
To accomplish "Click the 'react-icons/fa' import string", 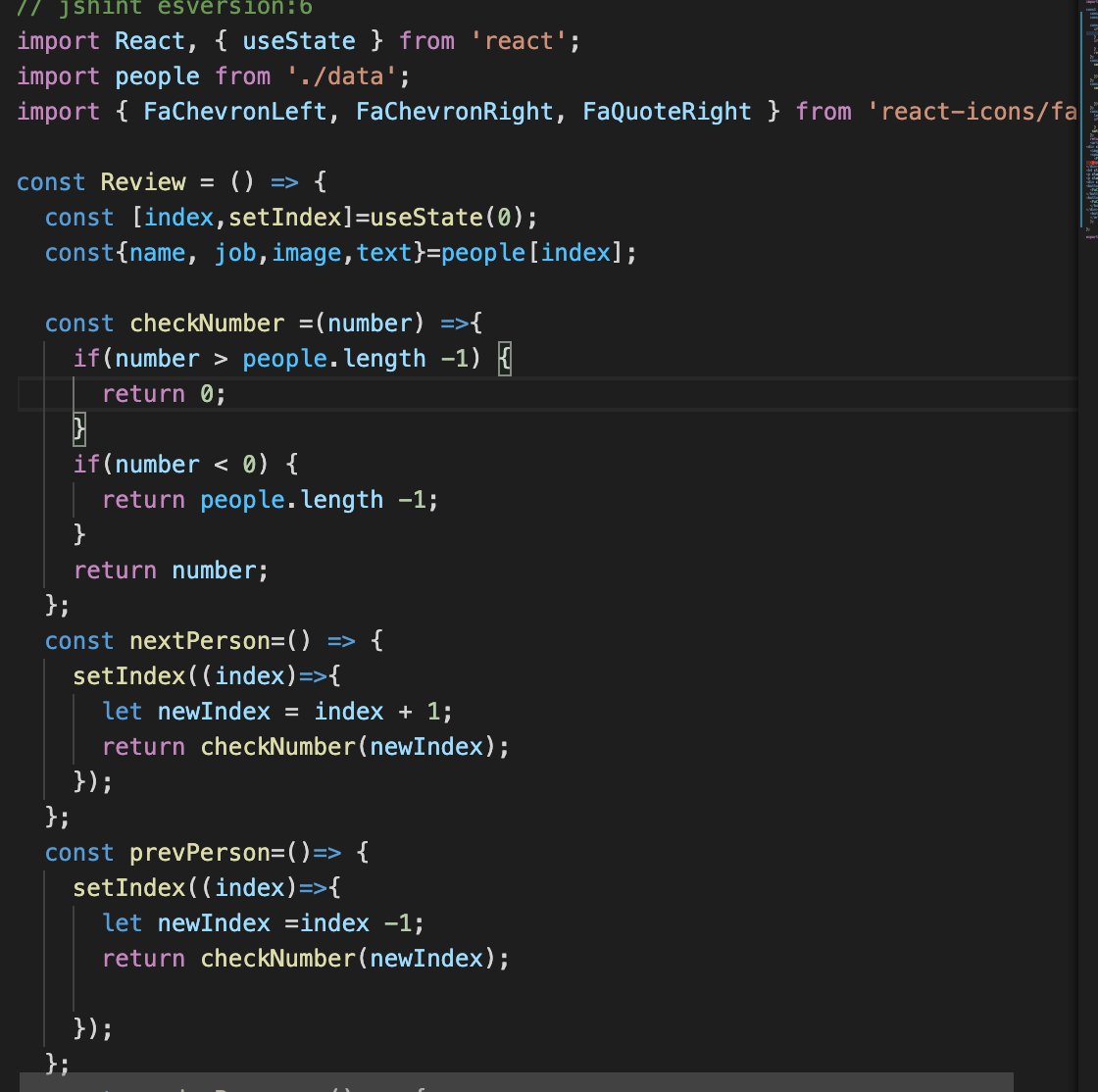I will pyautogui.click(x=972, y=112).
